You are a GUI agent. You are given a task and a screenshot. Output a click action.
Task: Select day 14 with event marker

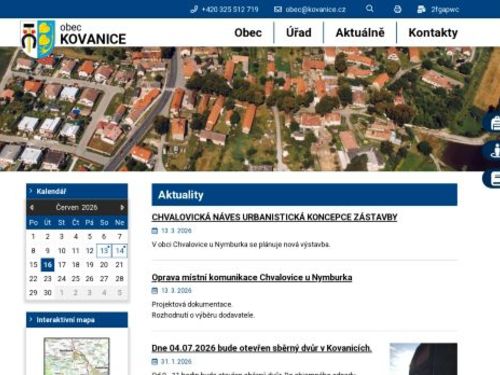coord(119,251)
